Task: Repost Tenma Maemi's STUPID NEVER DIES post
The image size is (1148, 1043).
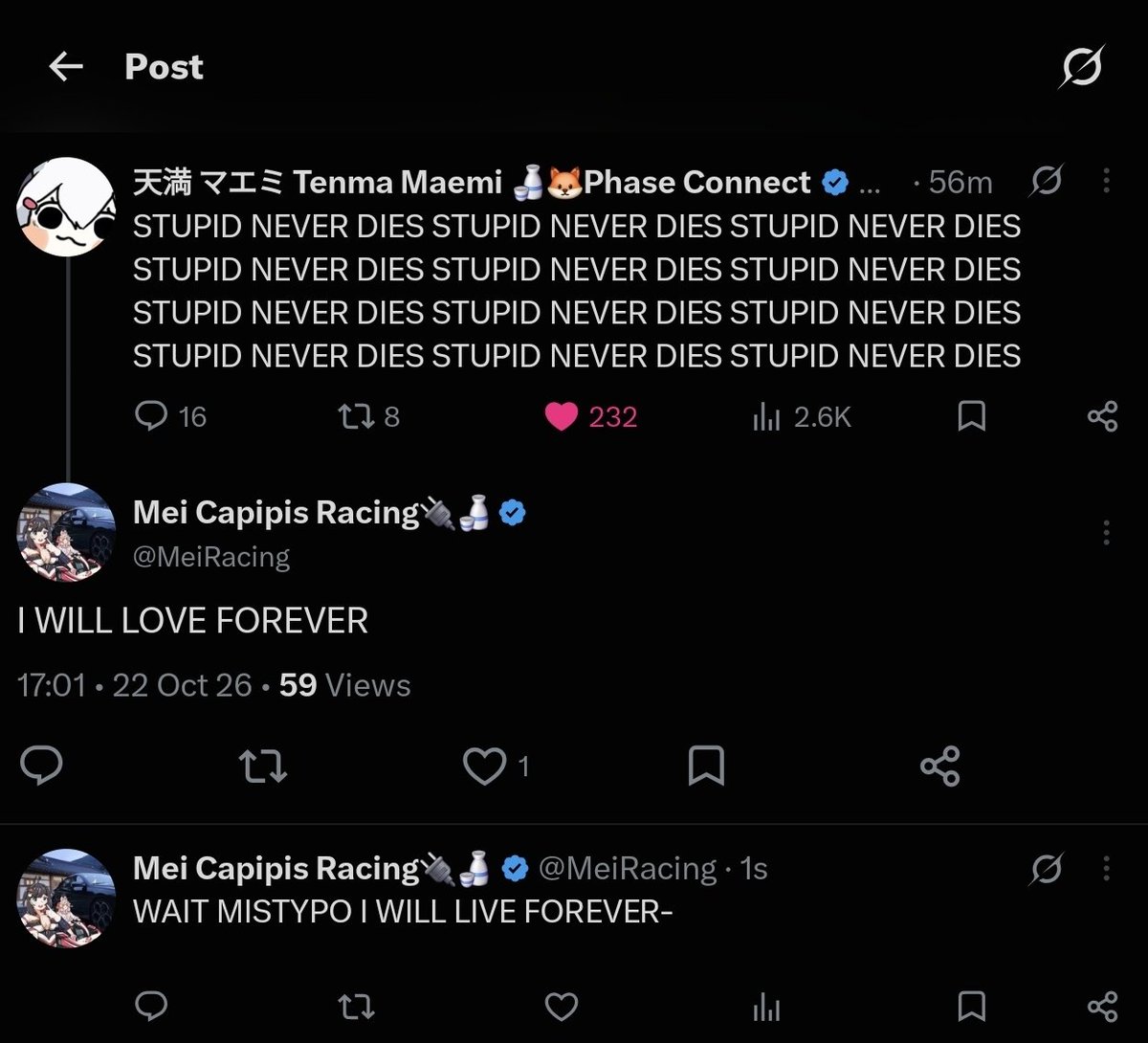Action: point(369,416)
